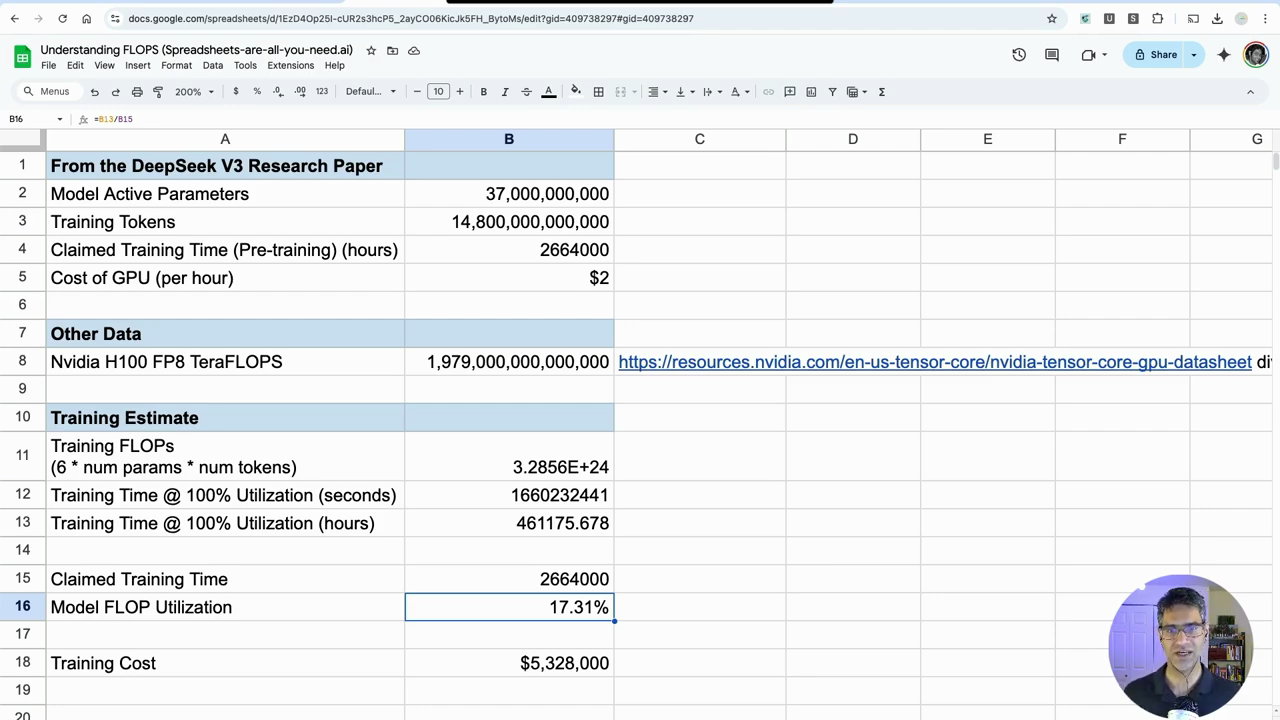Open the Extensions menu

coord(290,65)
